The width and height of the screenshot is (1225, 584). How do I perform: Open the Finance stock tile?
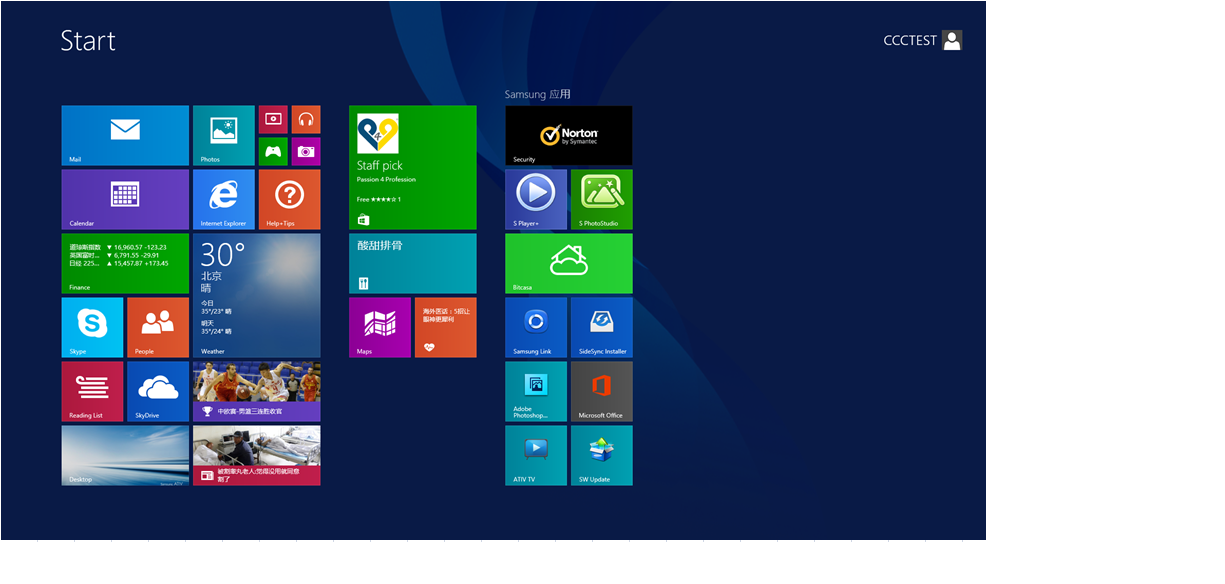click(x=125, y=263)
